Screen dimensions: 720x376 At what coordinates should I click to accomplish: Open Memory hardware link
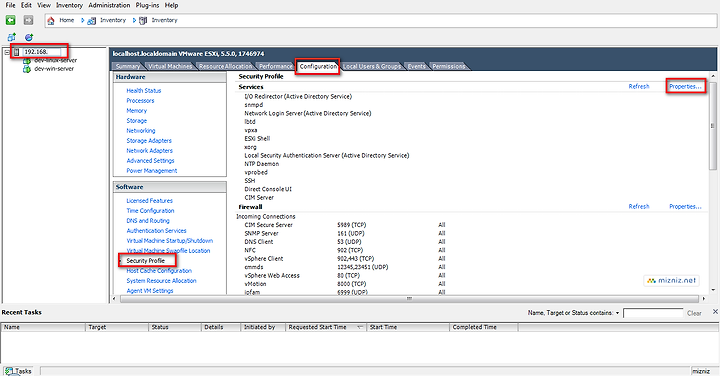click(136, 111)
